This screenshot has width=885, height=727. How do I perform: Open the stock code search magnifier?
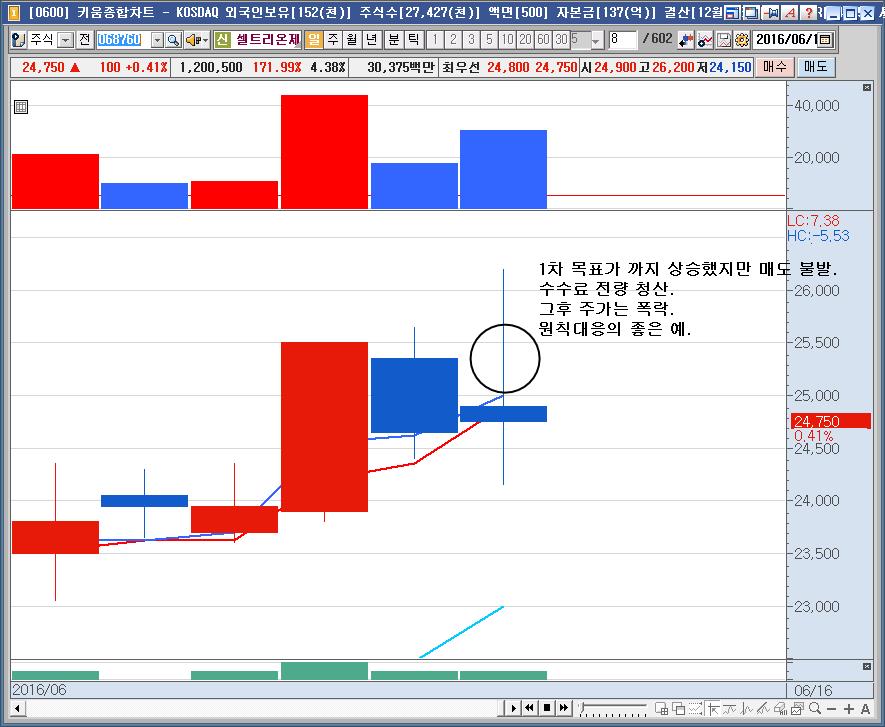pyautogui.click(x=173, y=40)
